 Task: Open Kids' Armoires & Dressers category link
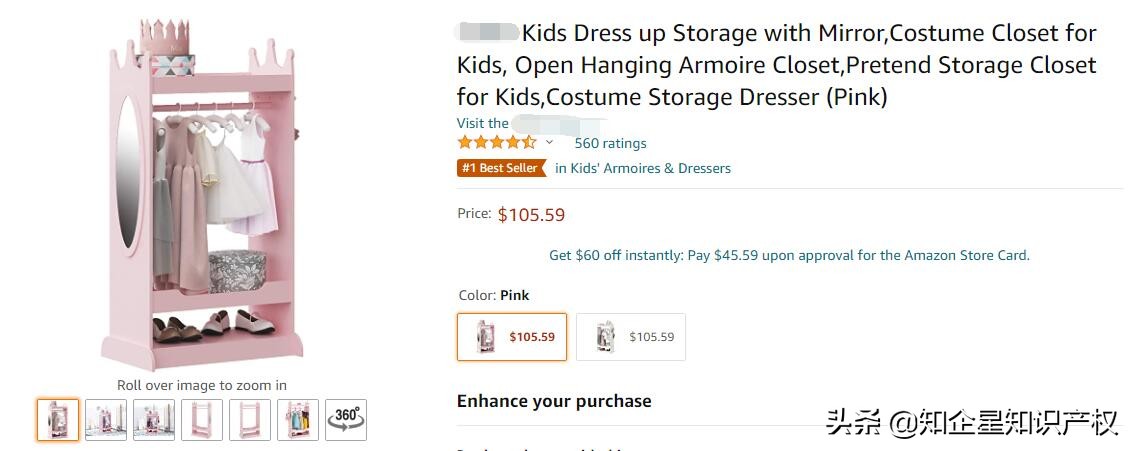click(643, 168)
